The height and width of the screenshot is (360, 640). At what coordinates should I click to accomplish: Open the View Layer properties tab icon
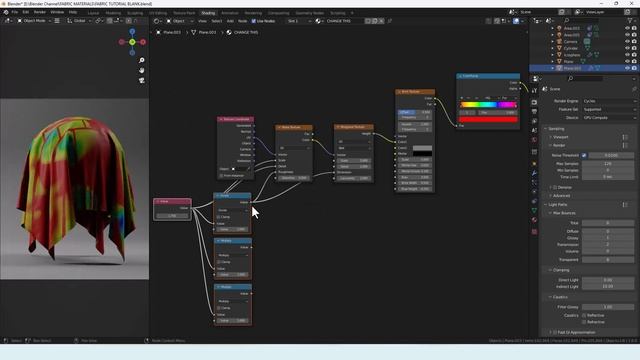click(x=534, y=121)
